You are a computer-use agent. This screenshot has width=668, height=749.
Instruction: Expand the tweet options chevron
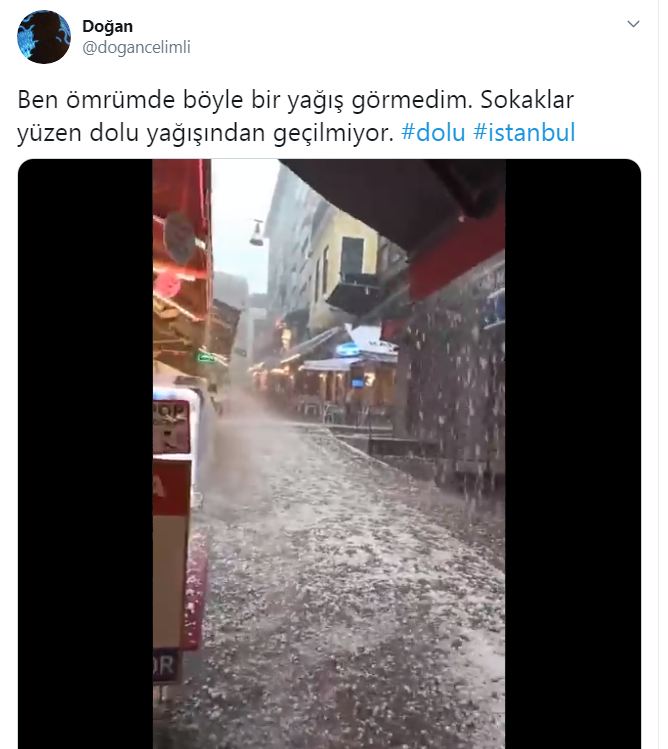633,24
